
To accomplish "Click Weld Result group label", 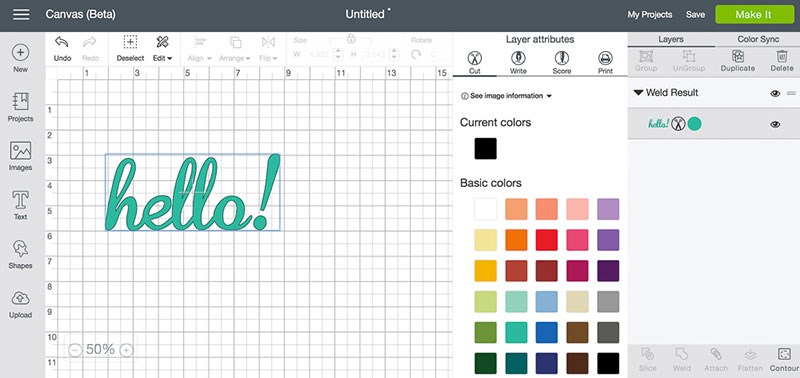I will pos(672,93).
